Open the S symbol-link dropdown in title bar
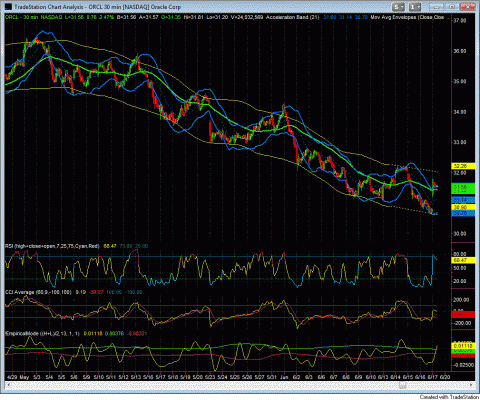This screenshot has height=400, width=480. [x=398, y=6]
